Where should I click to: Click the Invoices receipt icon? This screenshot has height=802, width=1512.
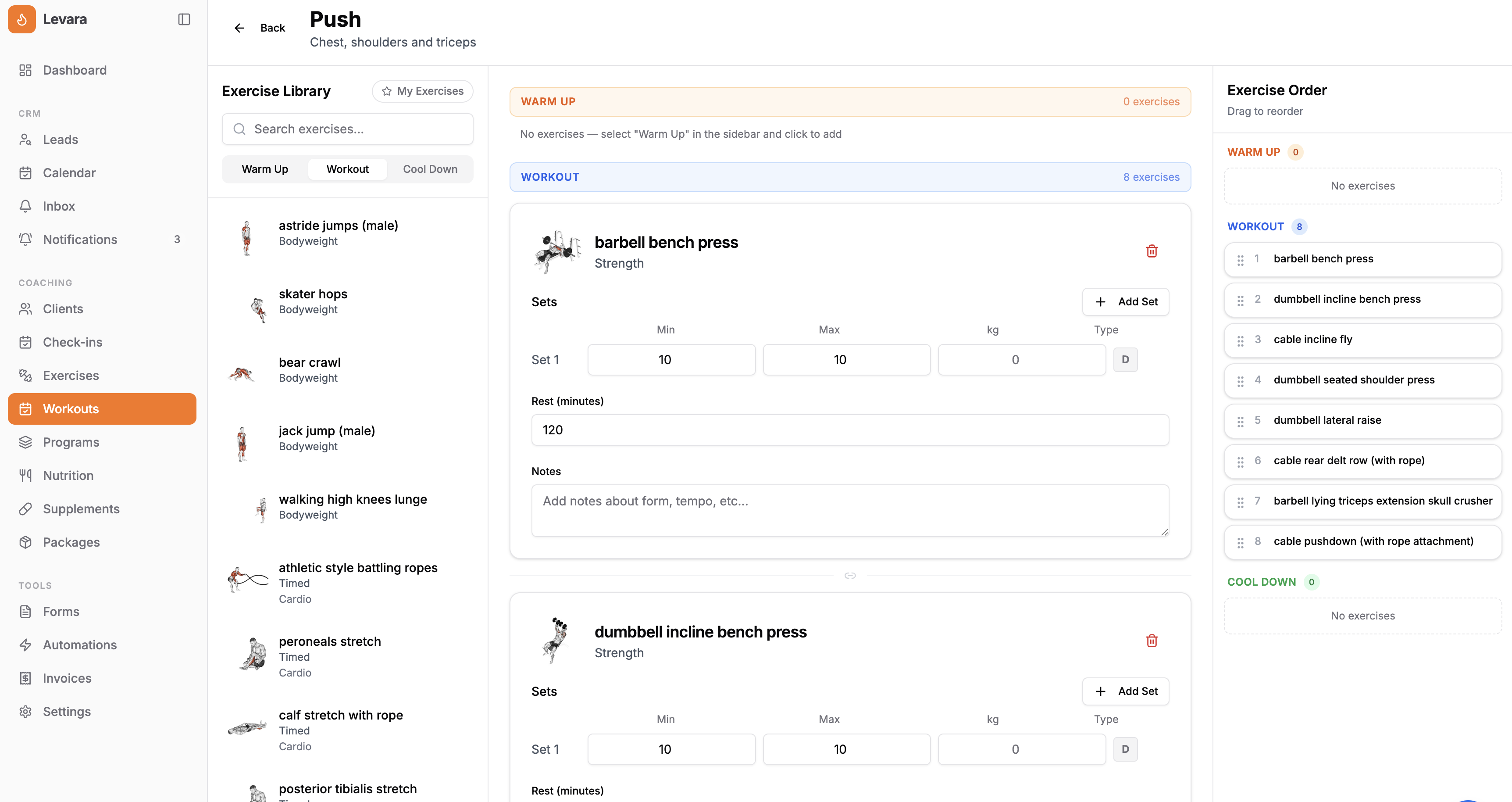click(25, 678)
